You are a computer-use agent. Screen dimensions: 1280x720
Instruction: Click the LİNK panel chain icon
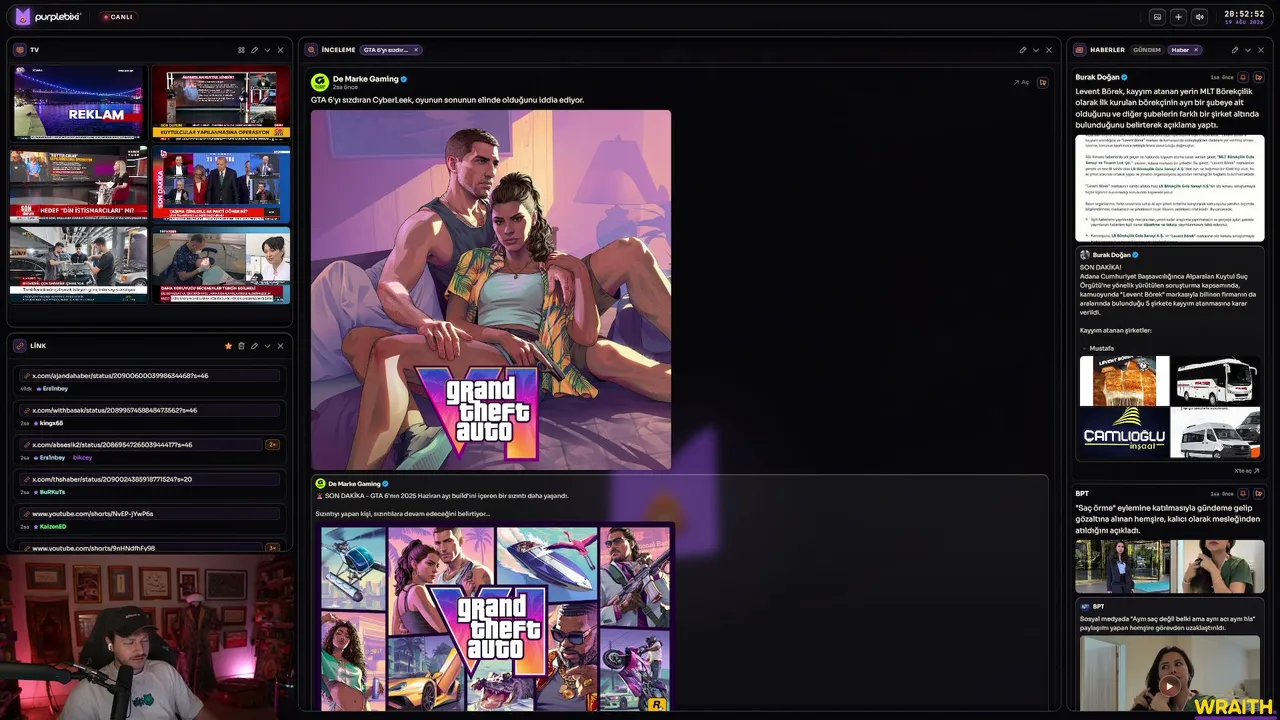[21, 346]
